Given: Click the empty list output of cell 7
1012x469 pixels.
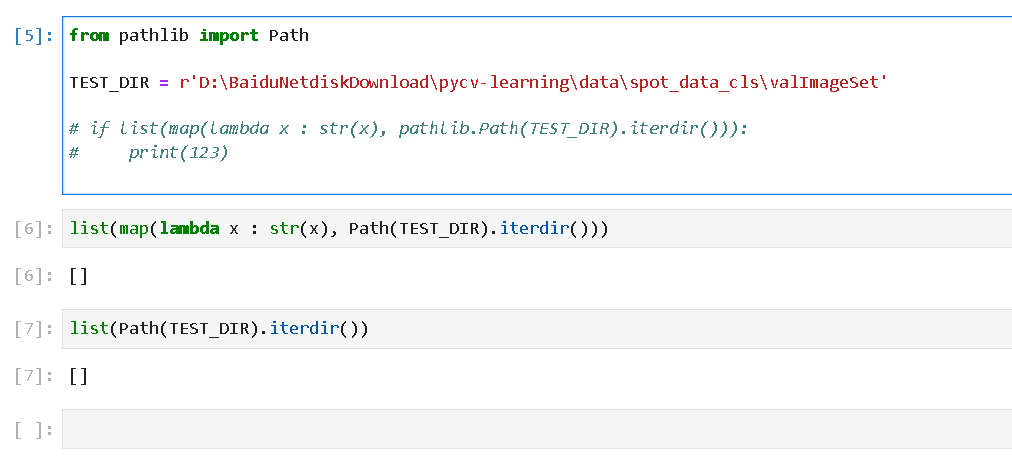Looking at the screenshot, I should tap(78, 377).
